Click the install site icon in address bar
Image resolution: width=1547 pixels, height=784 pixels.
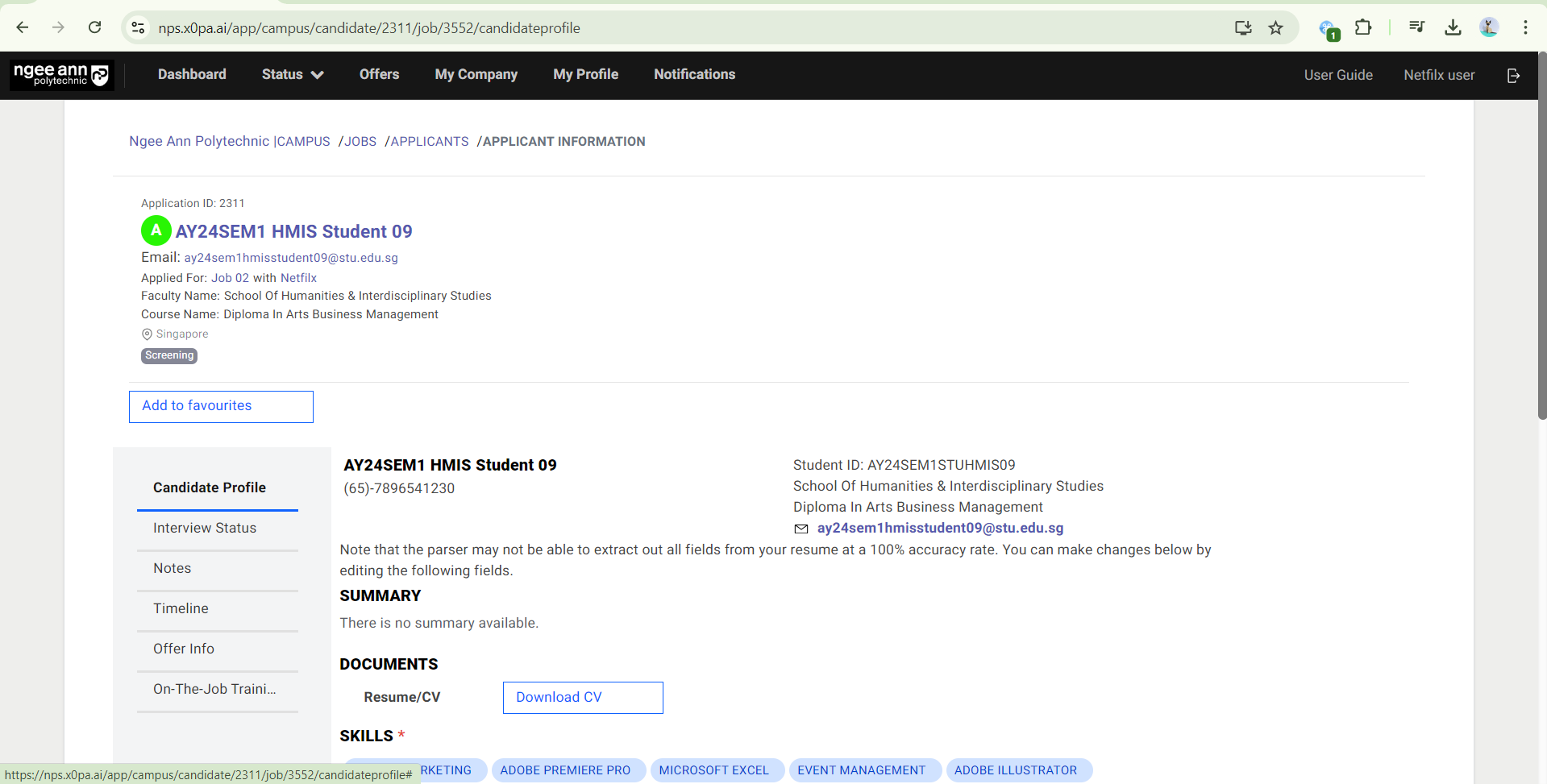coord(1242,27)
